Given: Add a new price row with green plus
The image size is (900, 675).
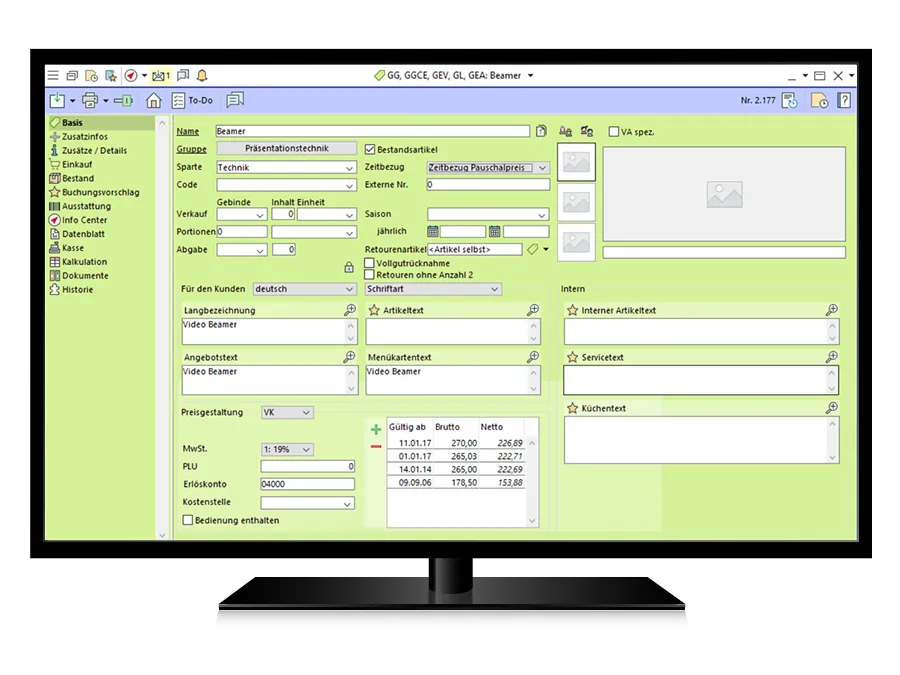Looking at the screenshot, I should [x=376, y=429].
